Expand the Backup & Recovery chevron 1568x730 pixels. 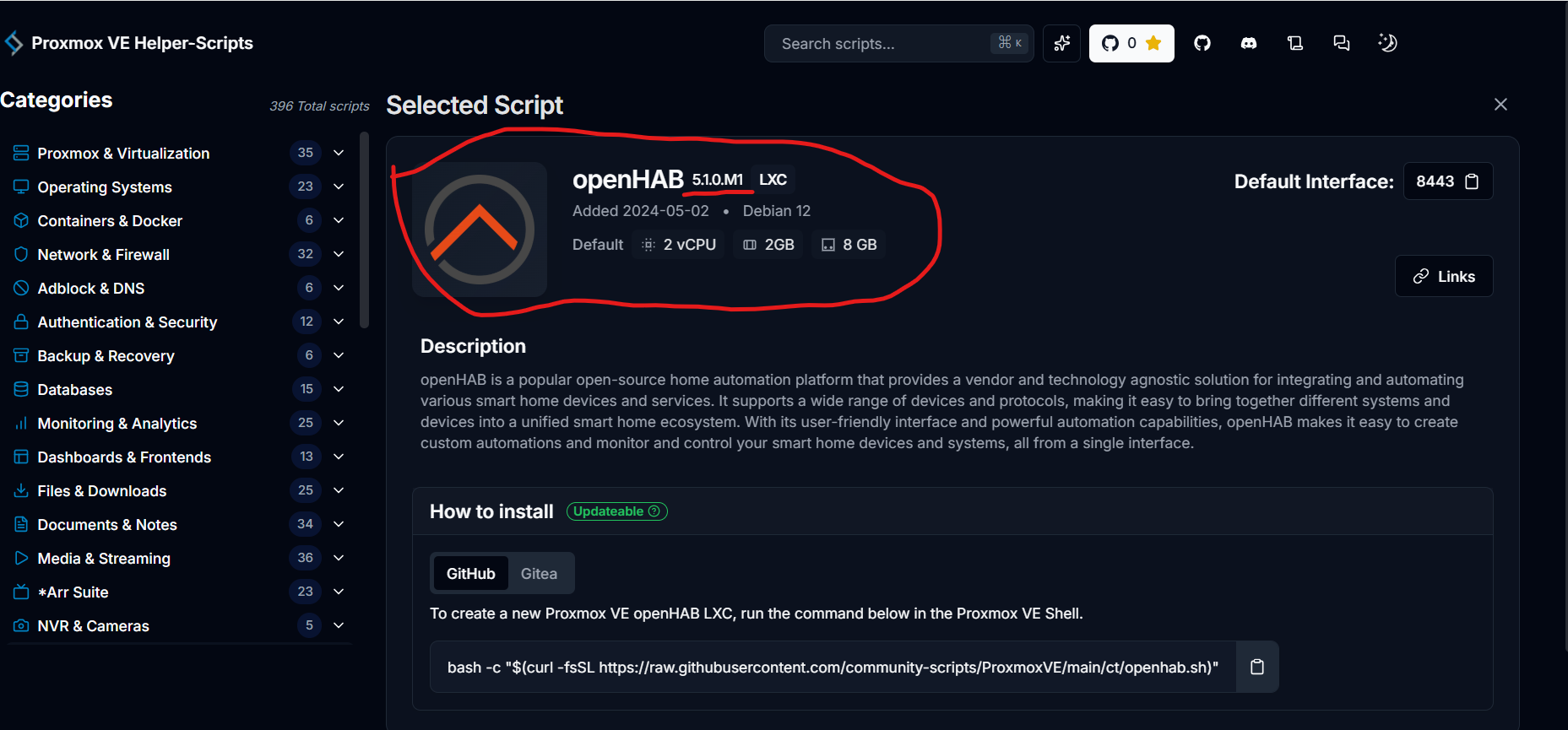[339, 355]
